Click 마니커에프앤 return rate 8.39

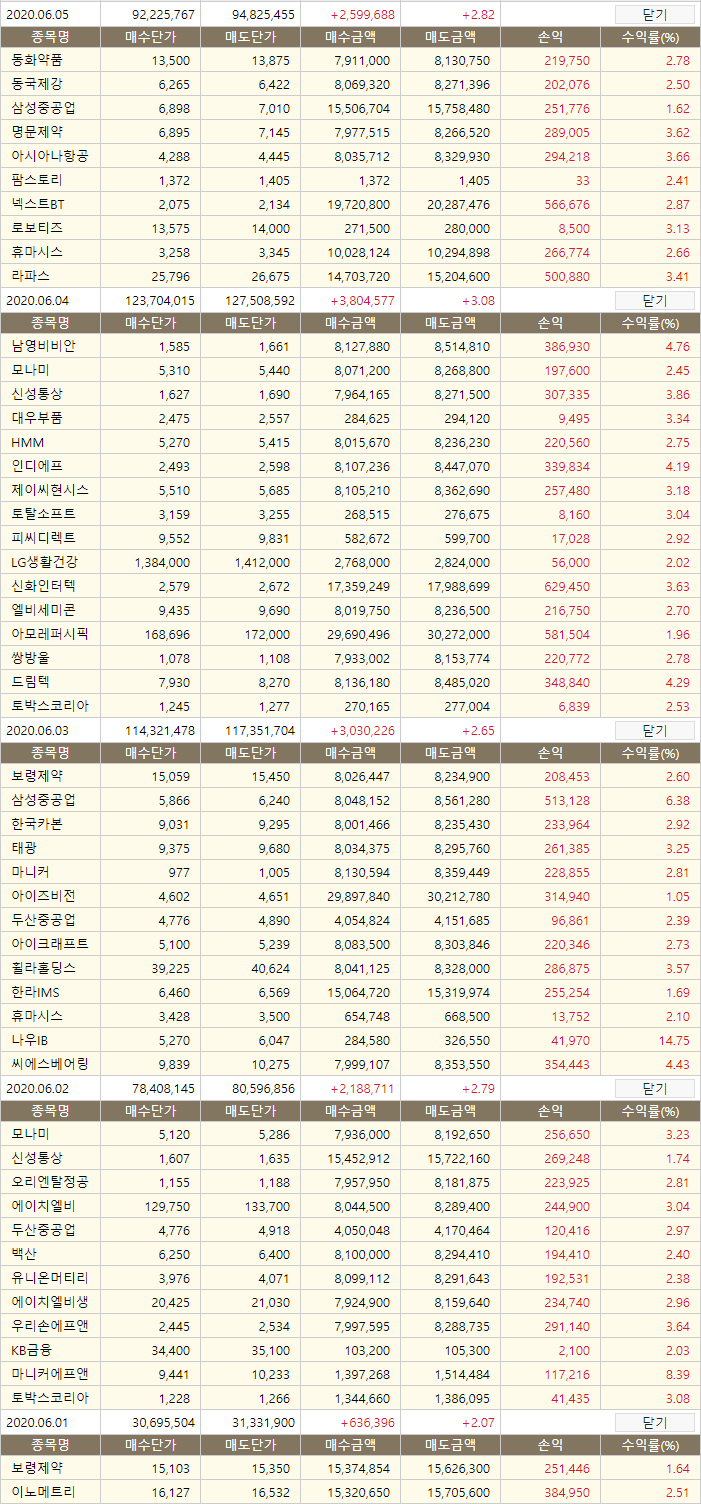point(678,1375)
